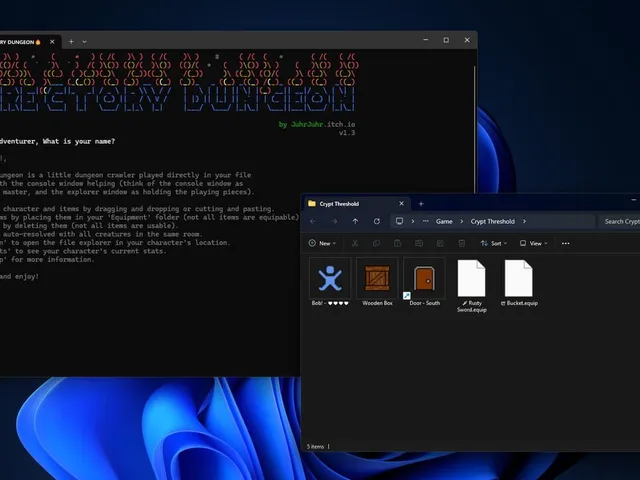The image size is (640, 480).
Task: Open the Door - South shortcut icon
Action: click(424, 278)
